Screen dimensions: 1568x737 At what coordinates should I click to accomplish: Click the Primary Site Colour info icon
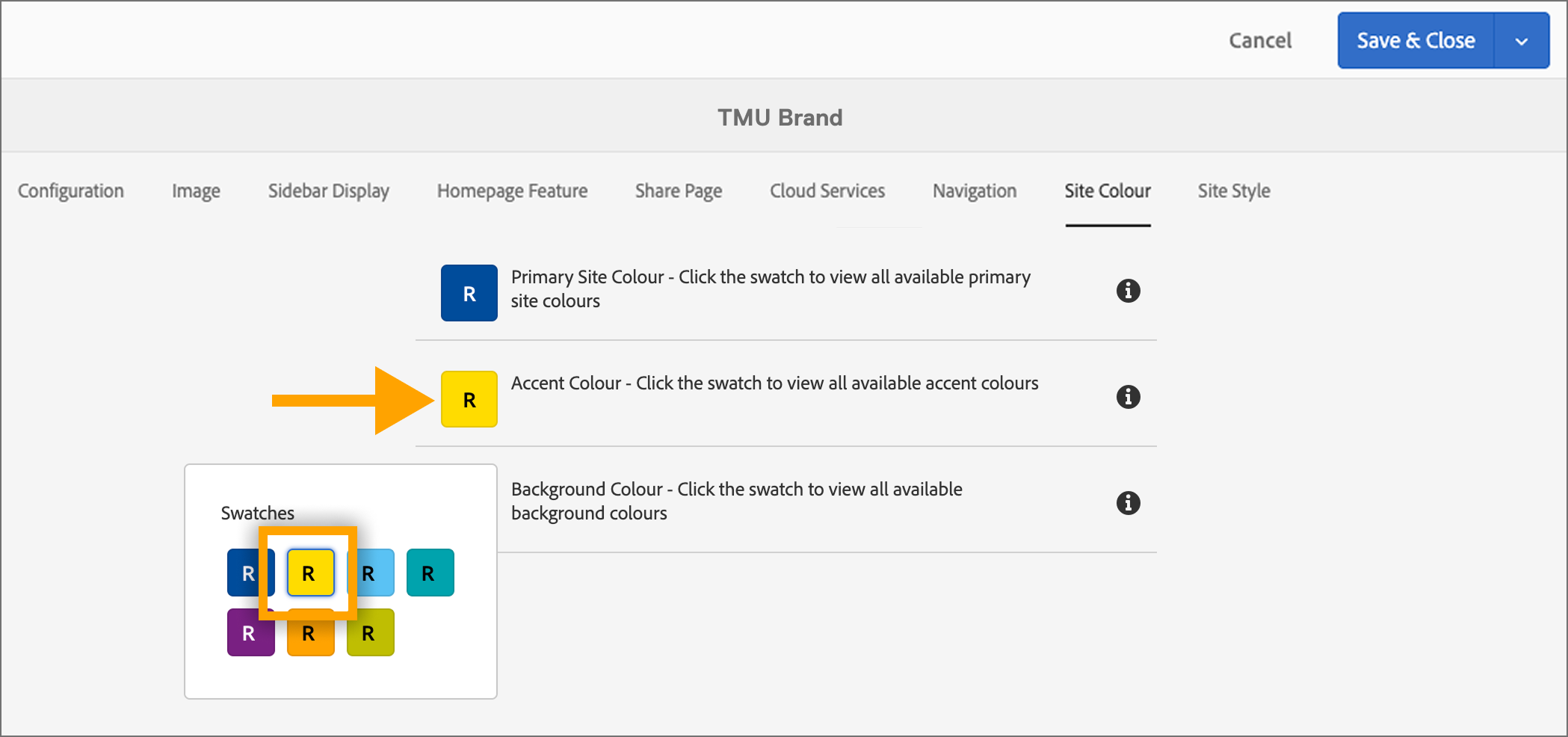pyautogui.click(x=1129, y=291)
